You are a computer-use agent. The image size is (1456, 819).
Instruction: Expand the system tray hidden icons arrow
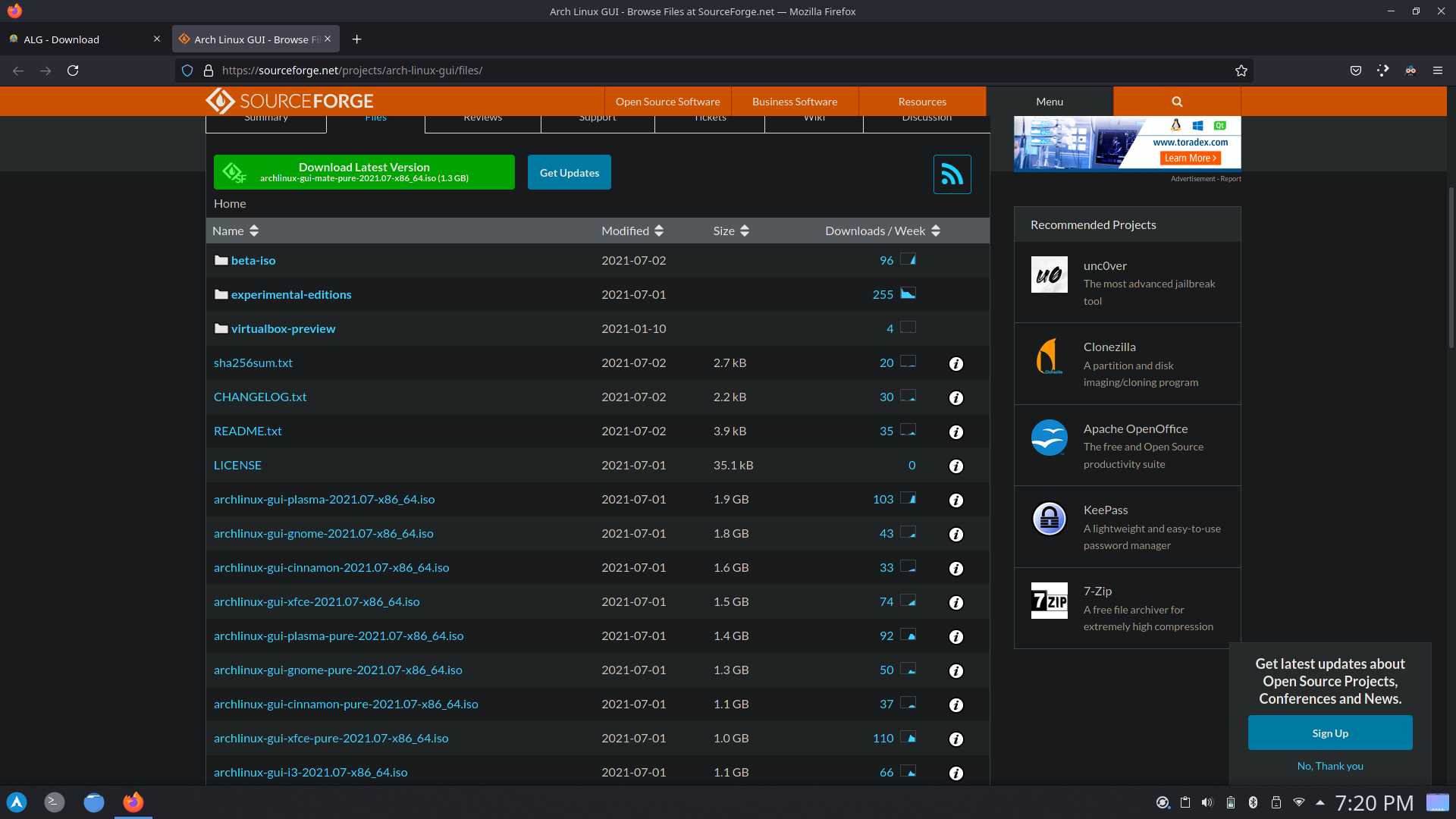[x=1320, y=802]
